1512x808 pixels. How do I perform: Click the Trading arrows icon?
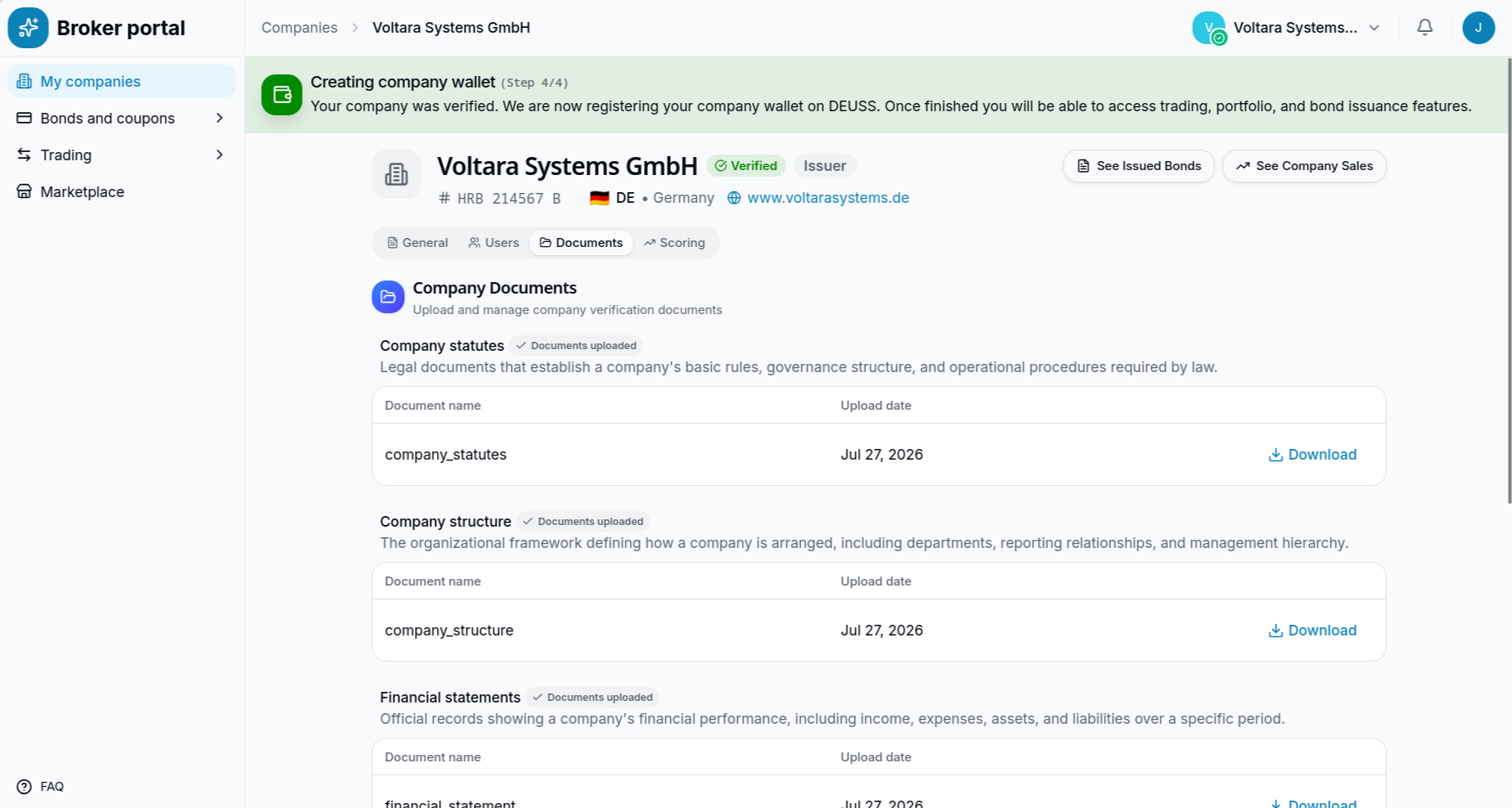(25, 155)
